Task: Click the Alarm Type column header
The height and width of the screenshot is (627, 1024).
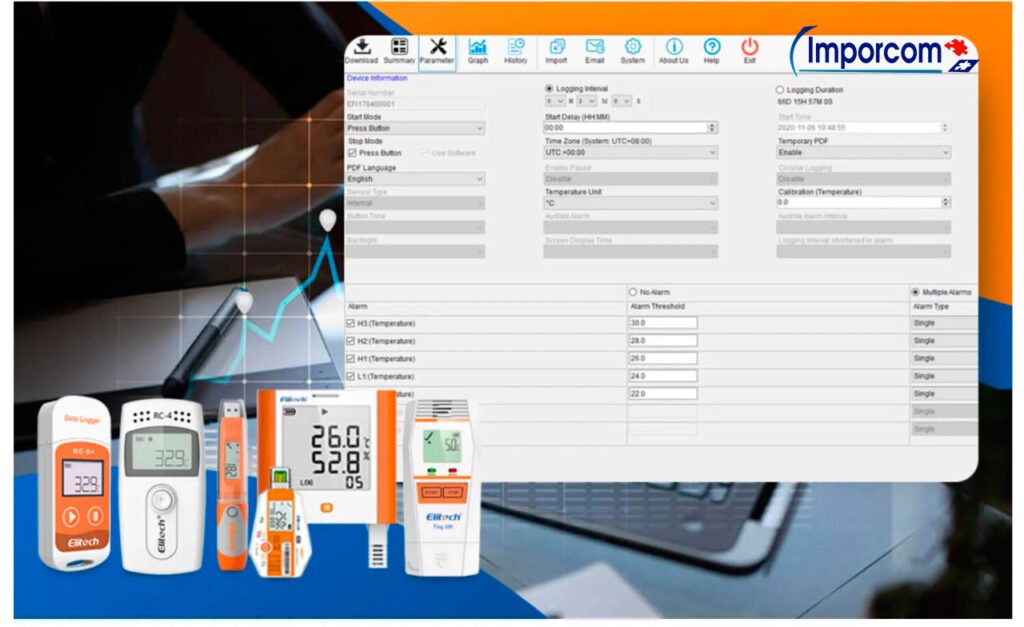Action: tap(931, 306)
